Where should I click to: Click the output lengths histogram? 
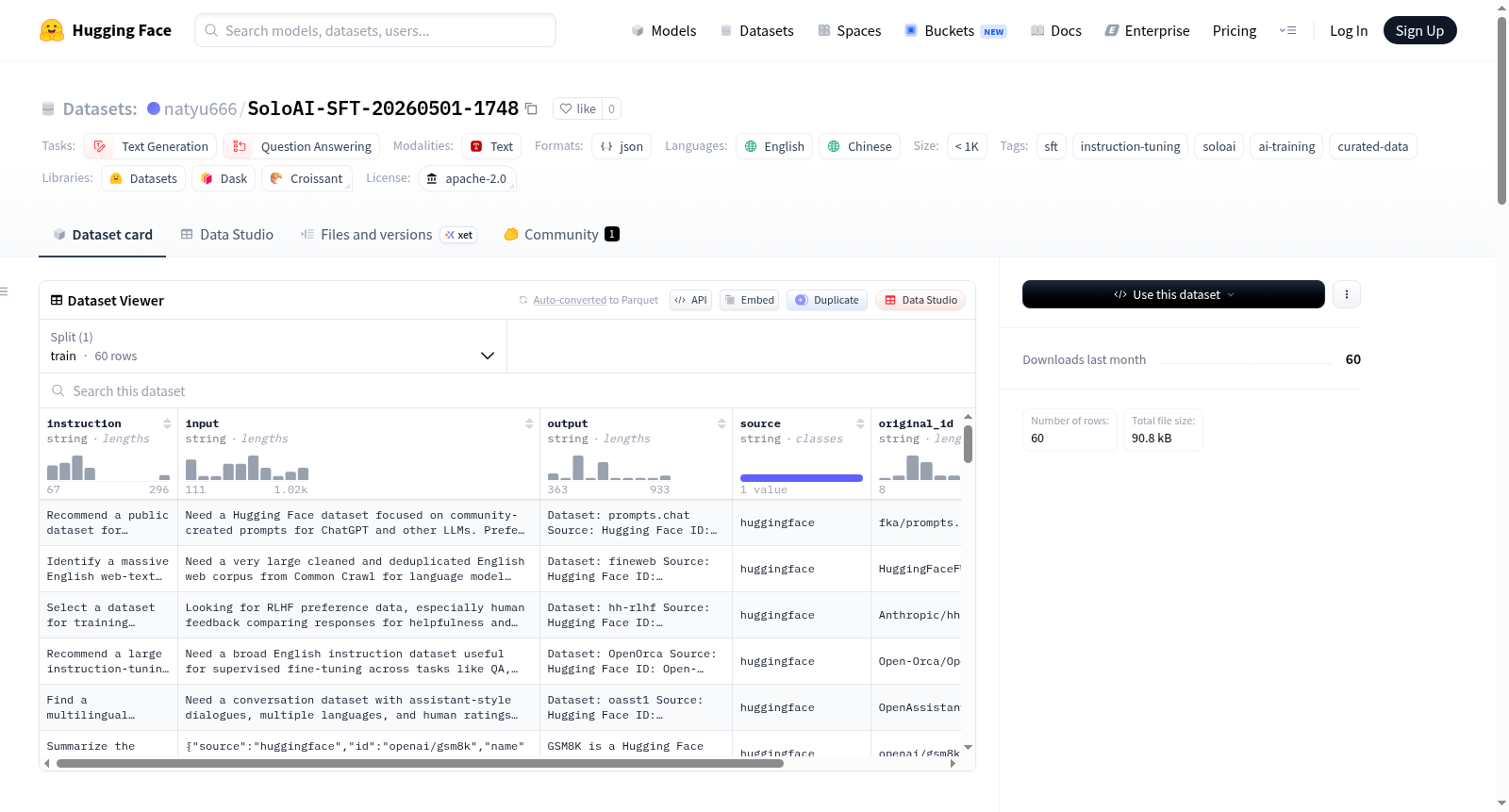(609, 468)
